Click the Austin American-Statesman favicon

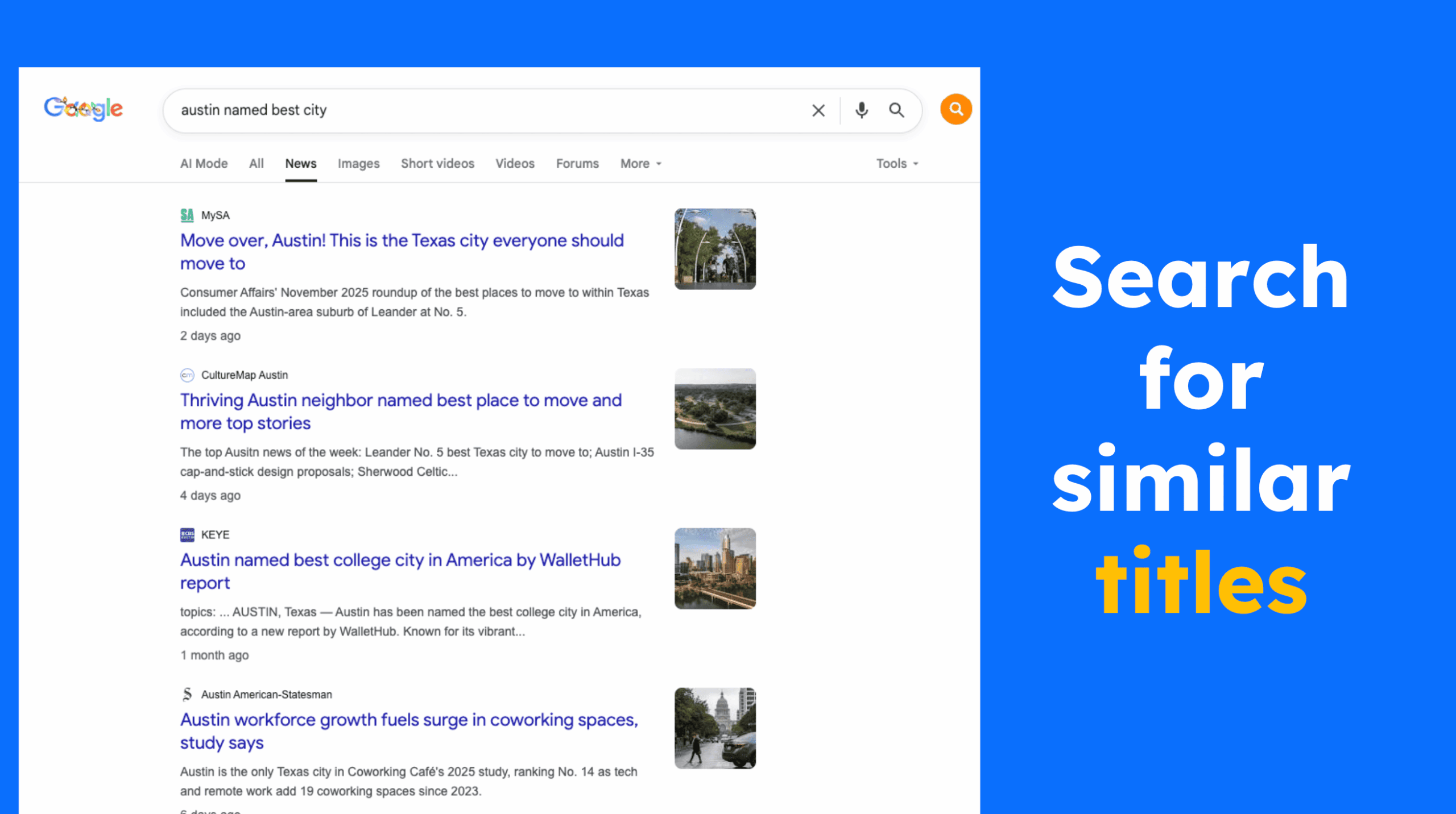pyautogui.click(x=187, y=695)
